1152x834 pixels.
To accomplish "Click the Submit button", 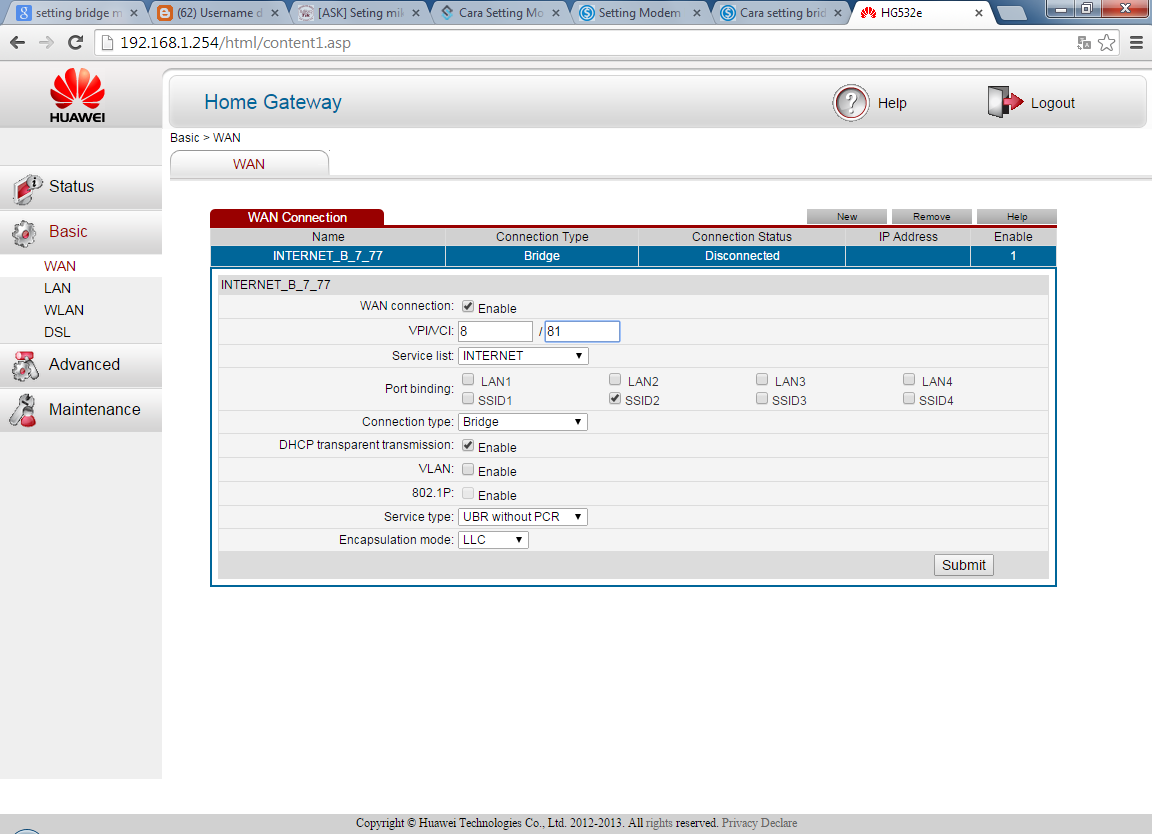I will pos(962,564).
